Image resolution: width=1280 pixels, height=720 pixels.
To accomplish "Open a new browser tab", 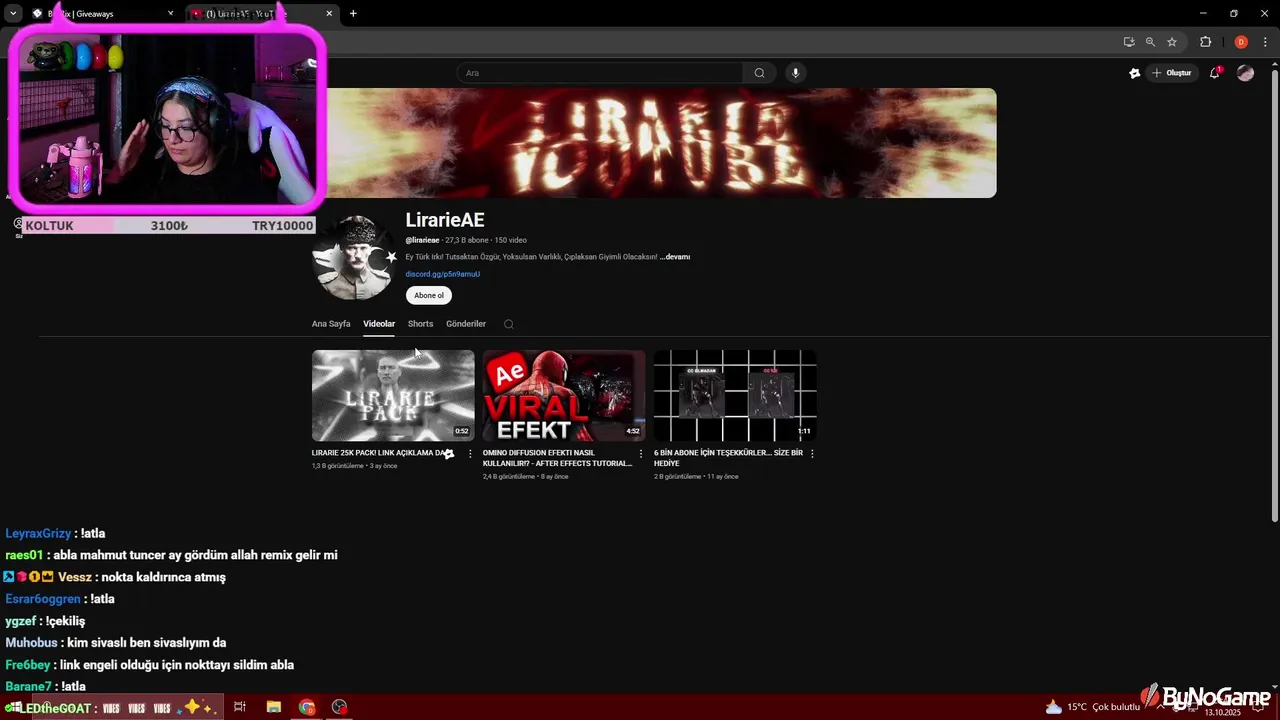I will (x=353, y=13).
